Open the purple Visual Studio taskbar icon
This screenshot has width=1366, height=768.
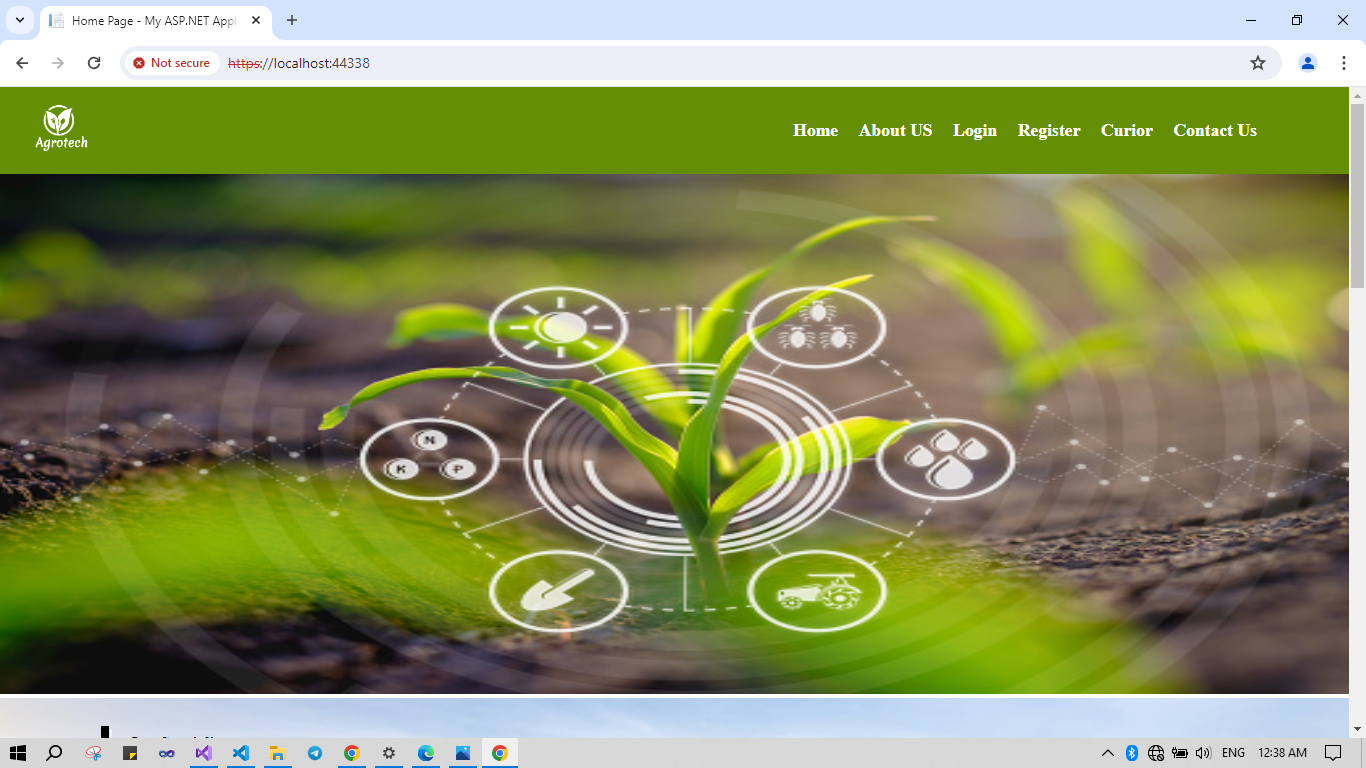click(204, 753)
